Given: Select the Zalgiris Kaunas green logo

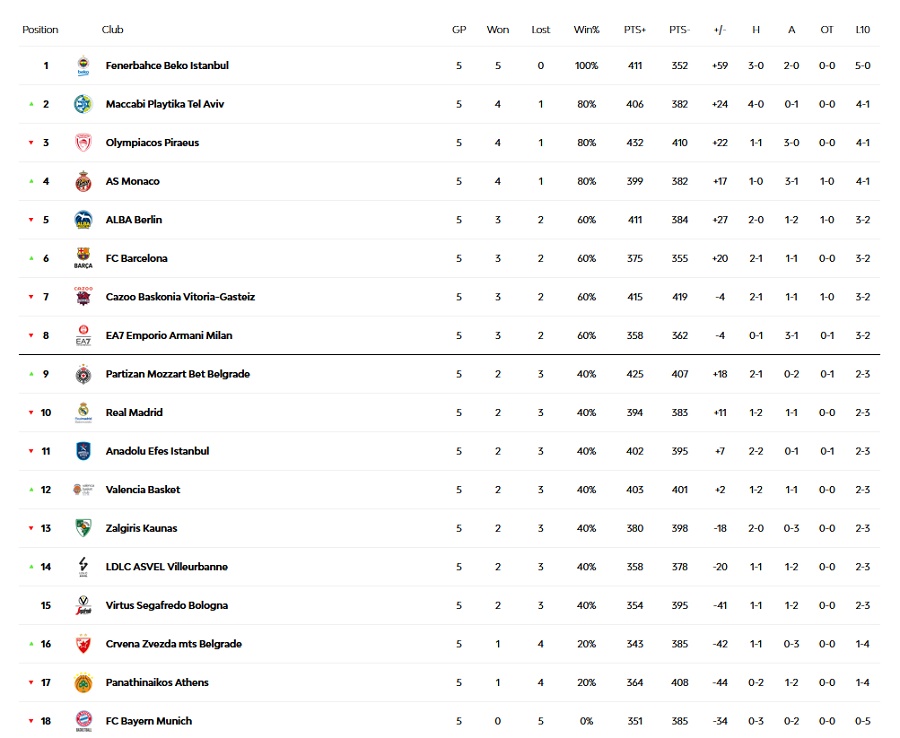Looking at the screenshot, I should [x=83, y=528].
